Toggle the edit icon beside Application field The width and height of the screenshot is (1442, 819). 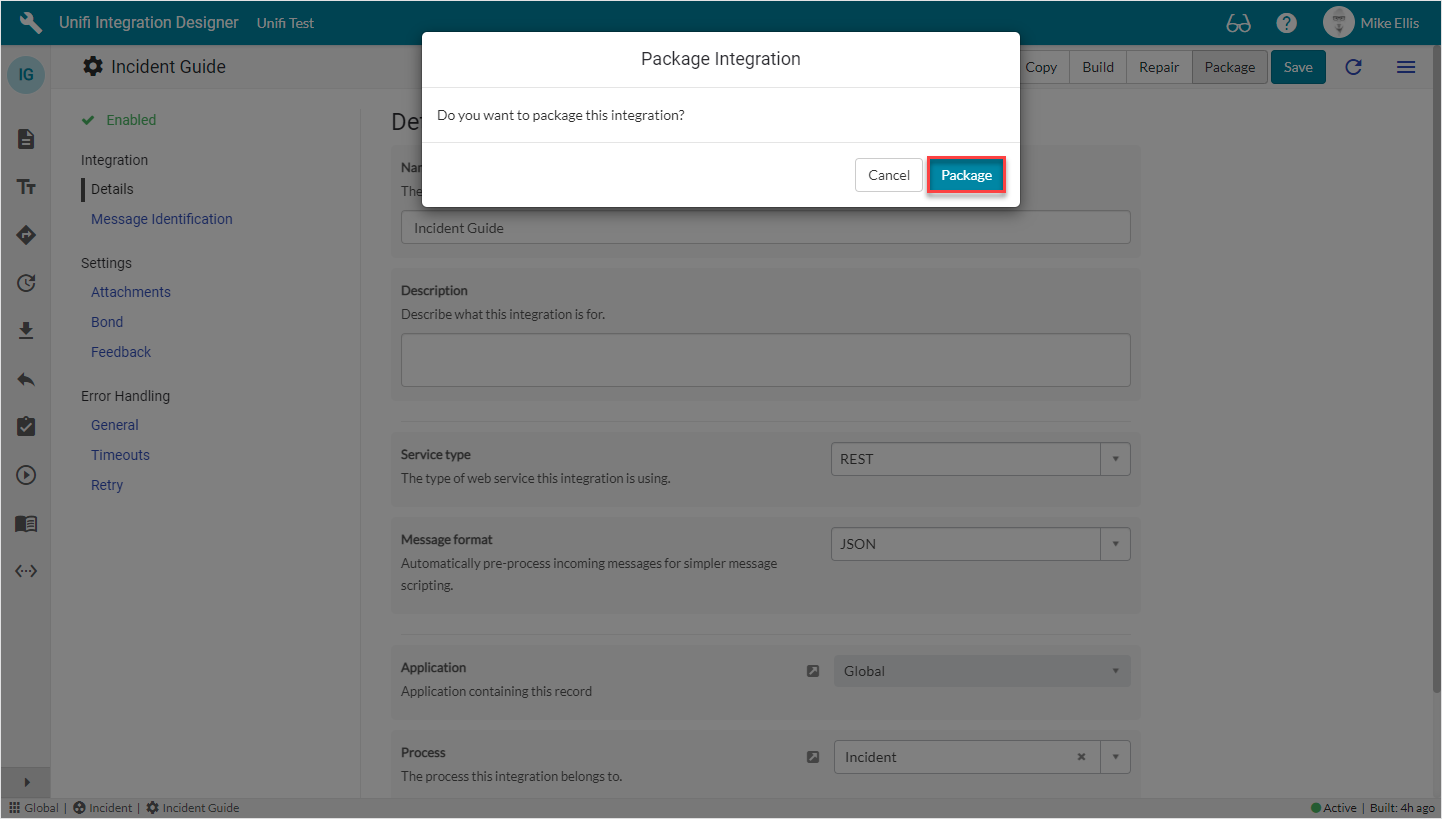coord(812,671)
